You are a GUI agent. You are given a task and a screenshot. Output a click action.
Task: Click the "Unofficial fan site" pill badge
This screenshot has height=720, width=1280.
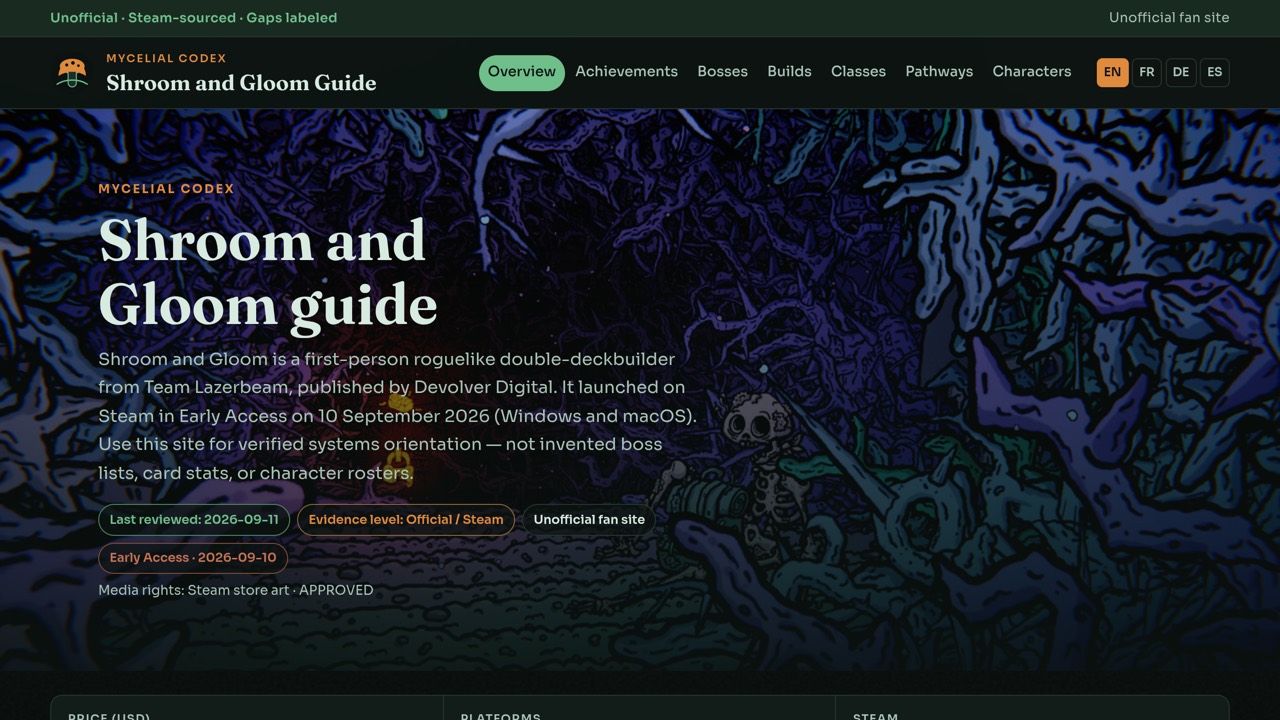coord(589,520)
